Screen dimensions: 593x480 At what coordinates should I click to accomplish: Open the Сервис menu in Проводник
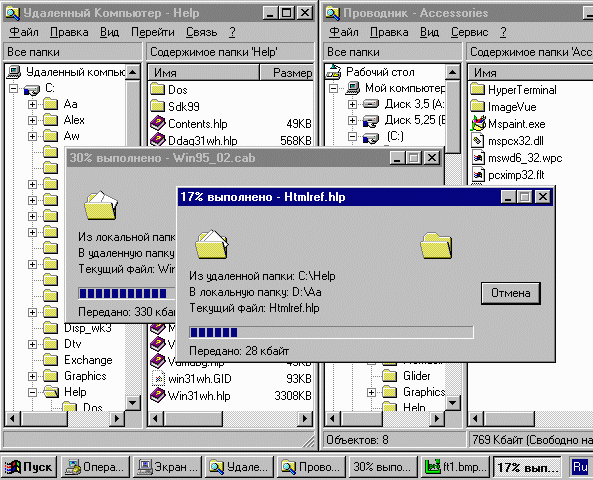pos(469,32)
